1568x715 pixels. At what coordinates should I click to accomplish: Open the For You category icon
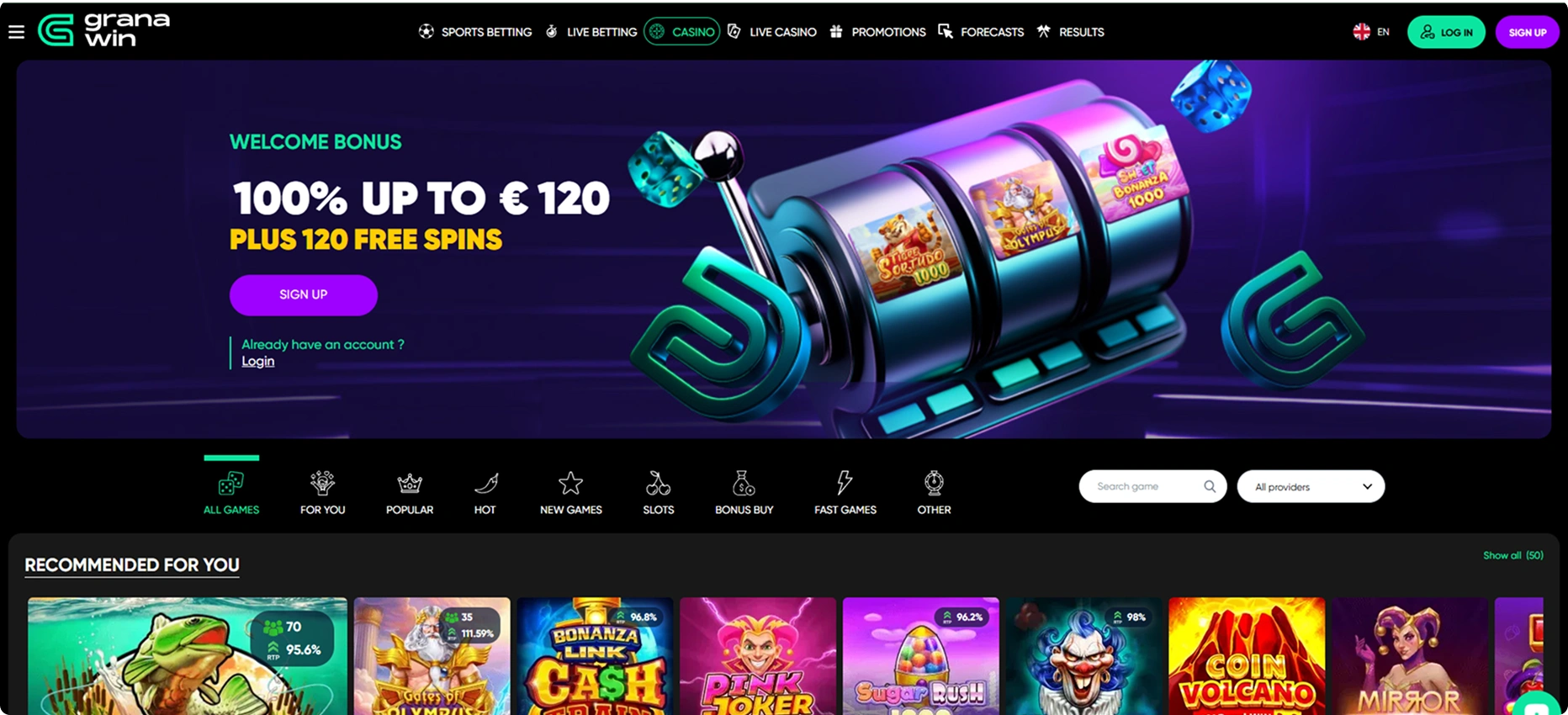point(322,483)
